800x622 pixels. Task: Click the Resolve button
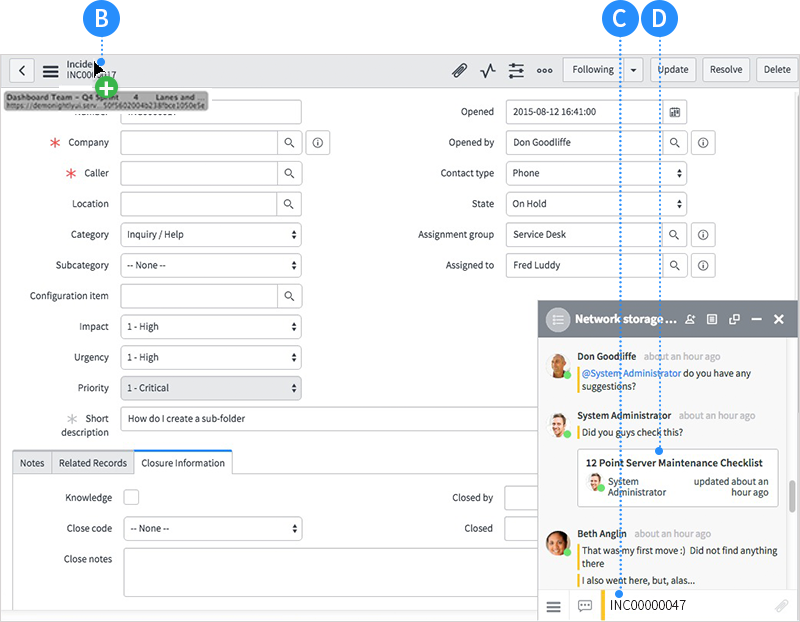[725, 70]
